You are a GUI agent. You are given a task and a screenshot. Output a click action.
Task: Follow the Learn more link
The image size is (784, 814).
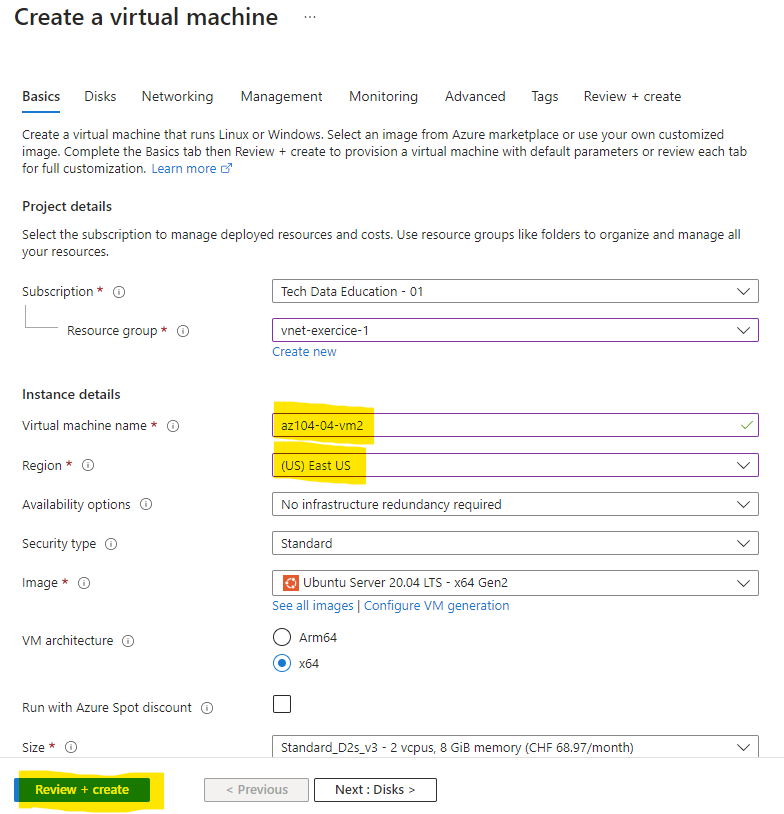point(184,169)
